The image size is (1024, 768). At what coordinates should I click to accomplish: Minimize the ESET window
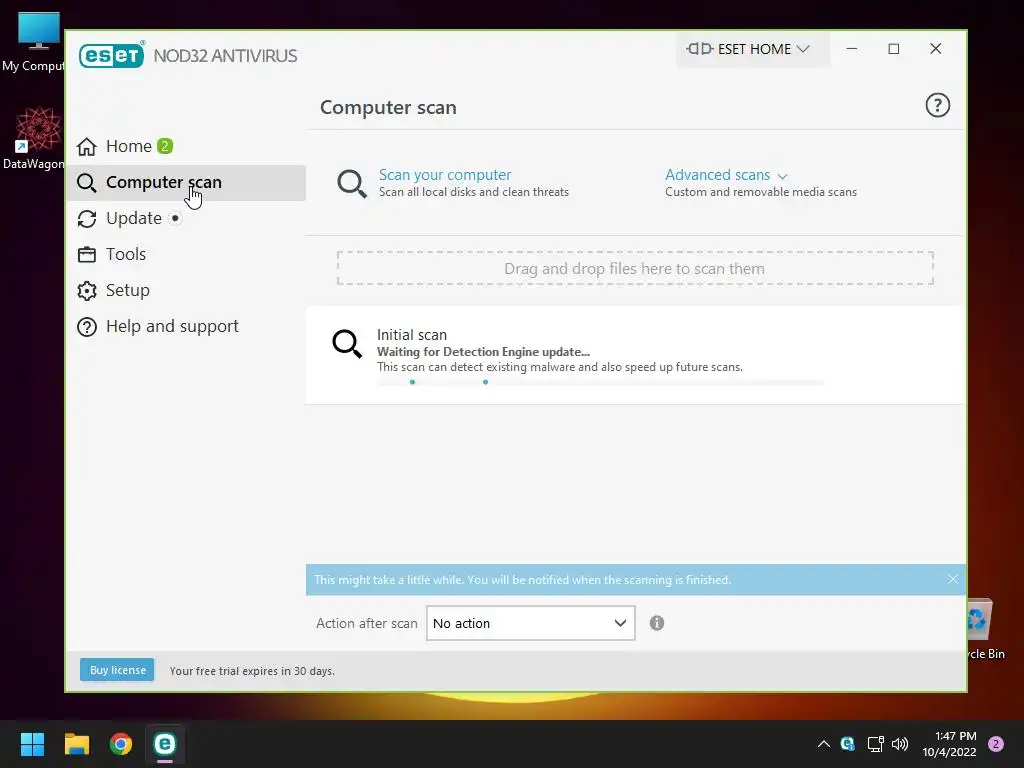coord(852,49)
